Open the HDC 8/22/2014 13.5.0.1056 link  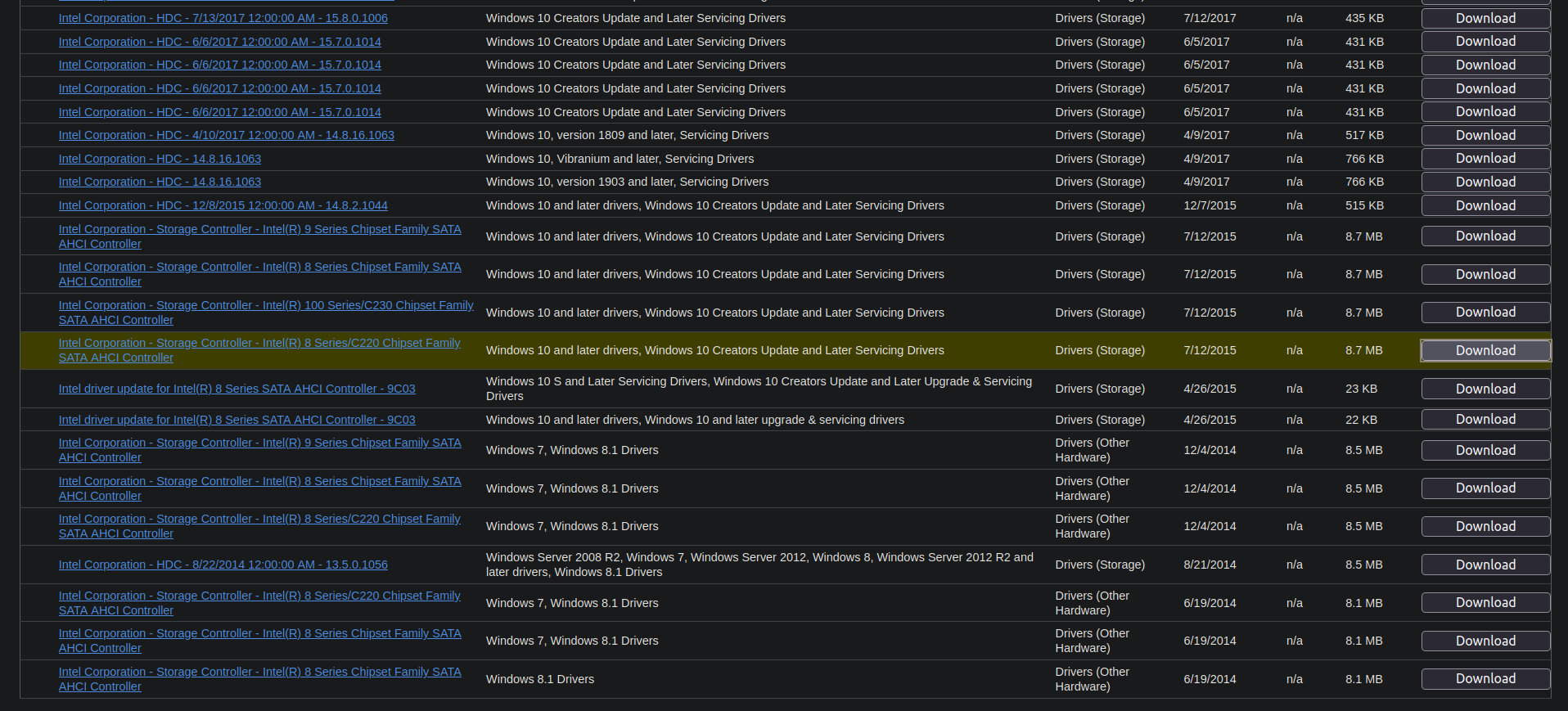click(x=223, y=565)
